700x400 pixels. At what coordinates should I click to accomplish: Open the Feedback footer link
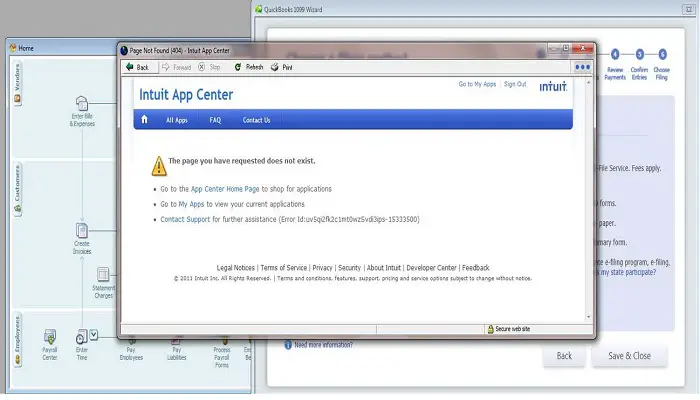coord(475,268)
